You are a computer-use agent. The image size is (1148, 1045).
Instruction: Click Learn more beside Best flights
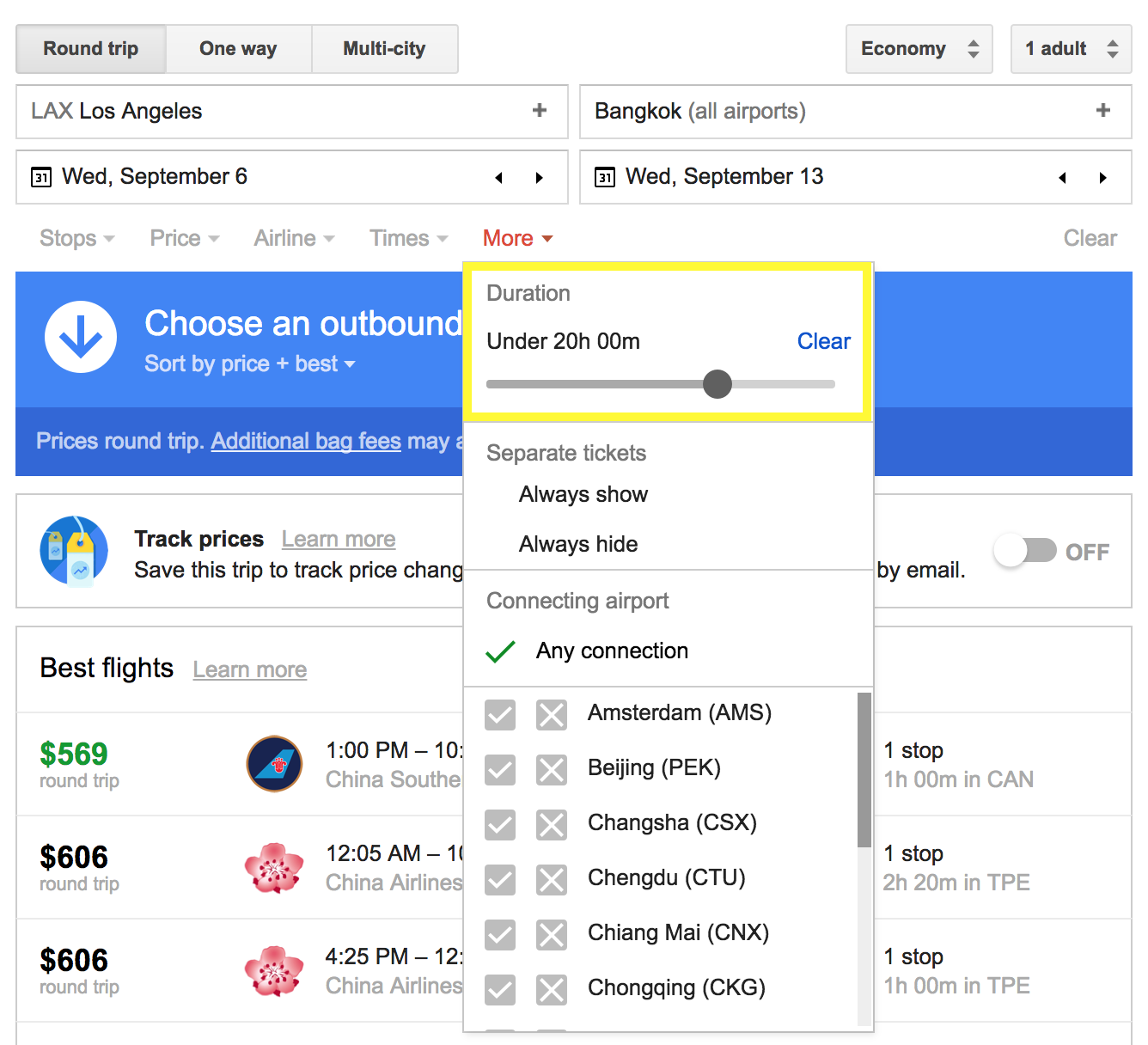249,669
